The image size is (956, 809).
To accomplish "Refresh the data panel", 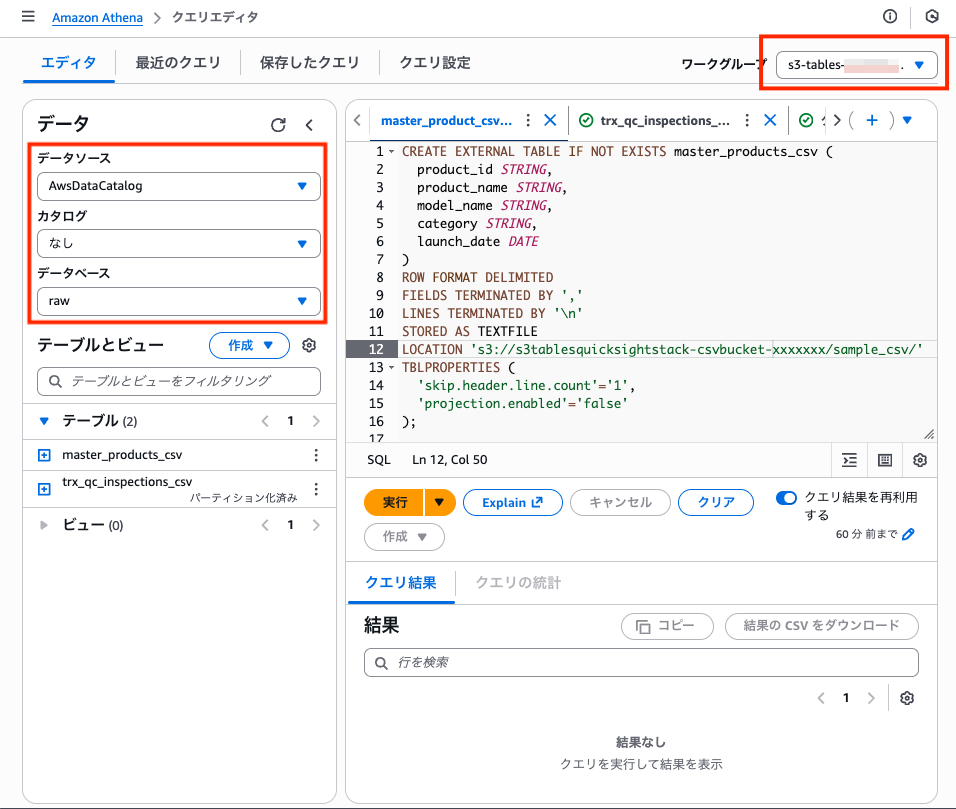I will pyautogui.click(x=279, y=124).
